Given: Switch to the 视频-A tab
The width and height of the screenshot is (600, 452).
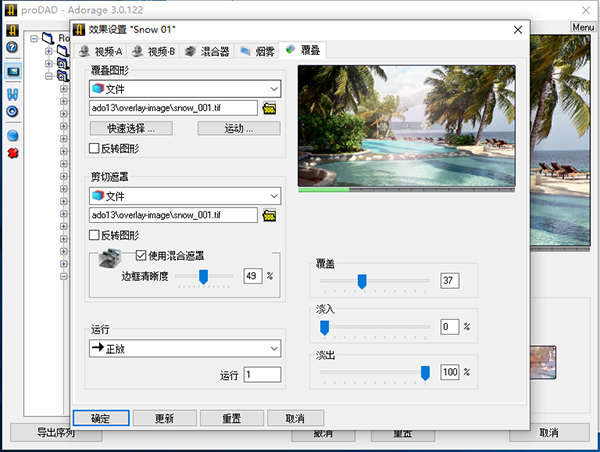Looking at the screenshot, I should point(100,50).
